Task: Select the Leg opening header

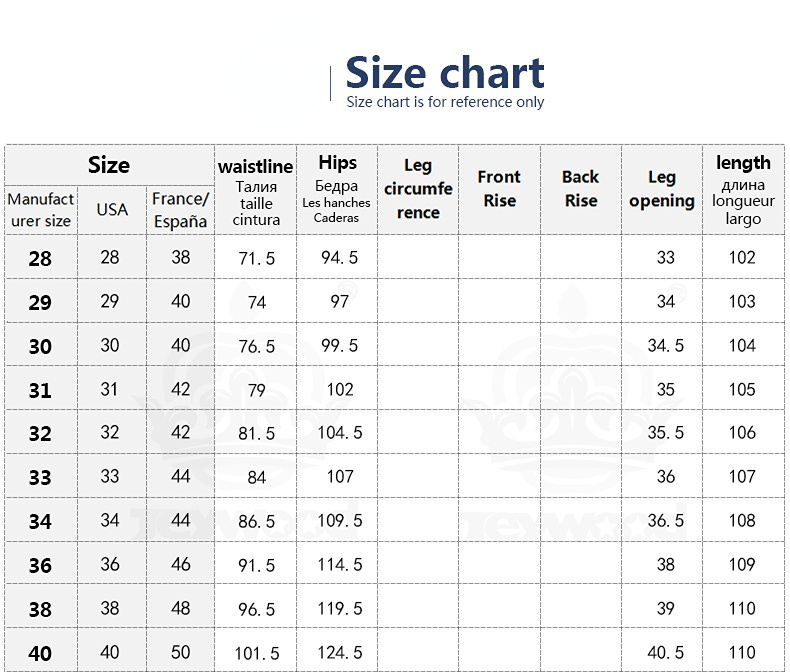Action: click(x=662, y=191)
